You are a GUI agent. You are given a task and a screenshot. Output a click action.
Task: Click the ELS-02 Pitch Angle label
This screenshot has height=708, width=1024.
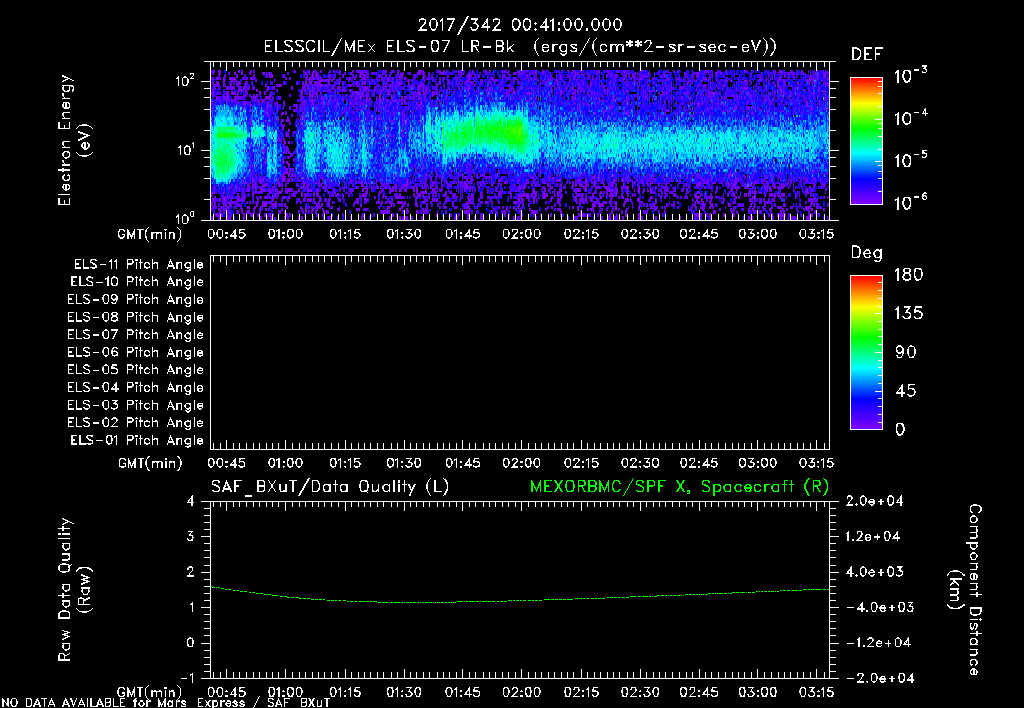tap(135, 423)
